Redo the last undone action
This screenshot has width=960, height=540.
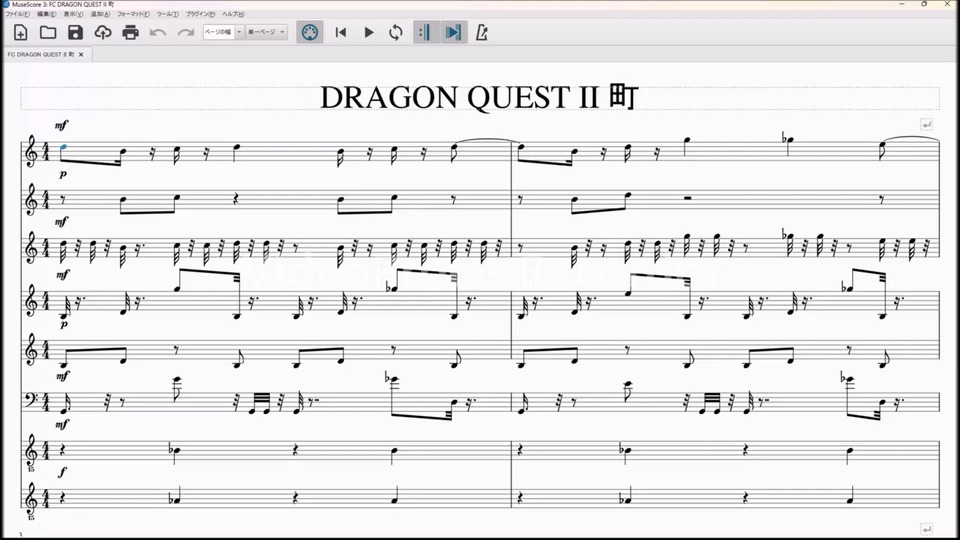186,32
